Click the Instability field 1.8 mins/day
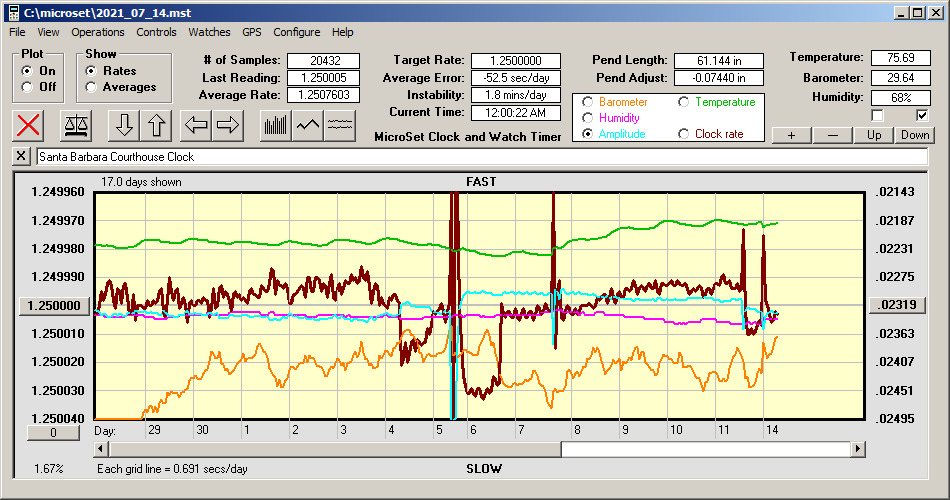Screen dimensions: 950x500 pyautogui.click(x=516, y=95)
